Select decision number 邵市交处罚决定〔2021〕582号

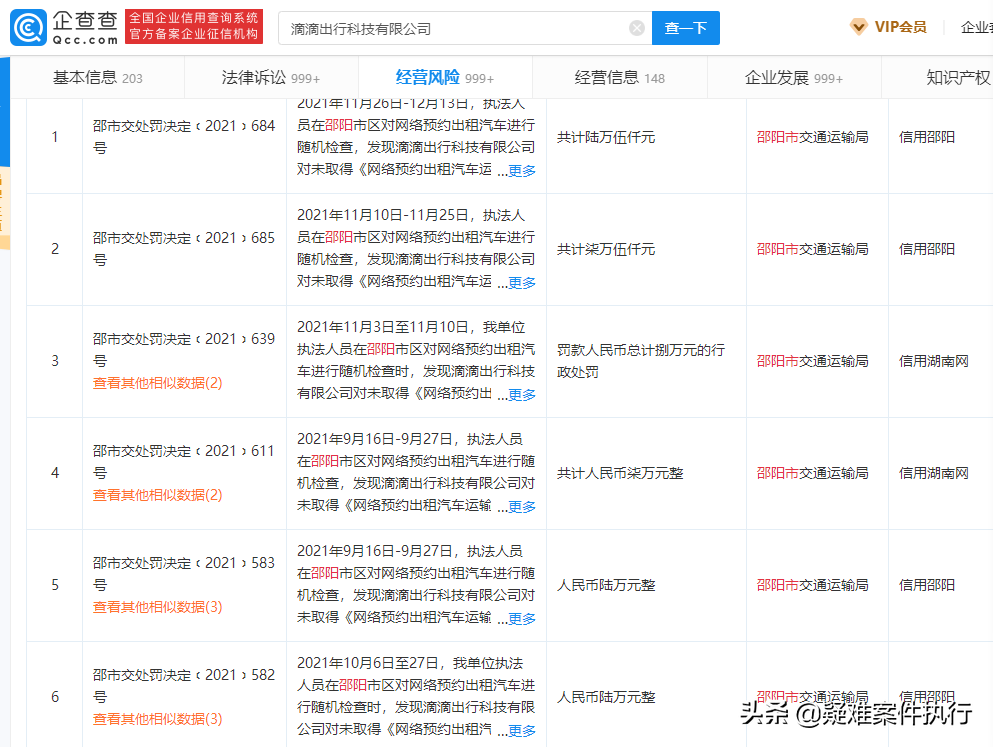(x=184, y=686)
